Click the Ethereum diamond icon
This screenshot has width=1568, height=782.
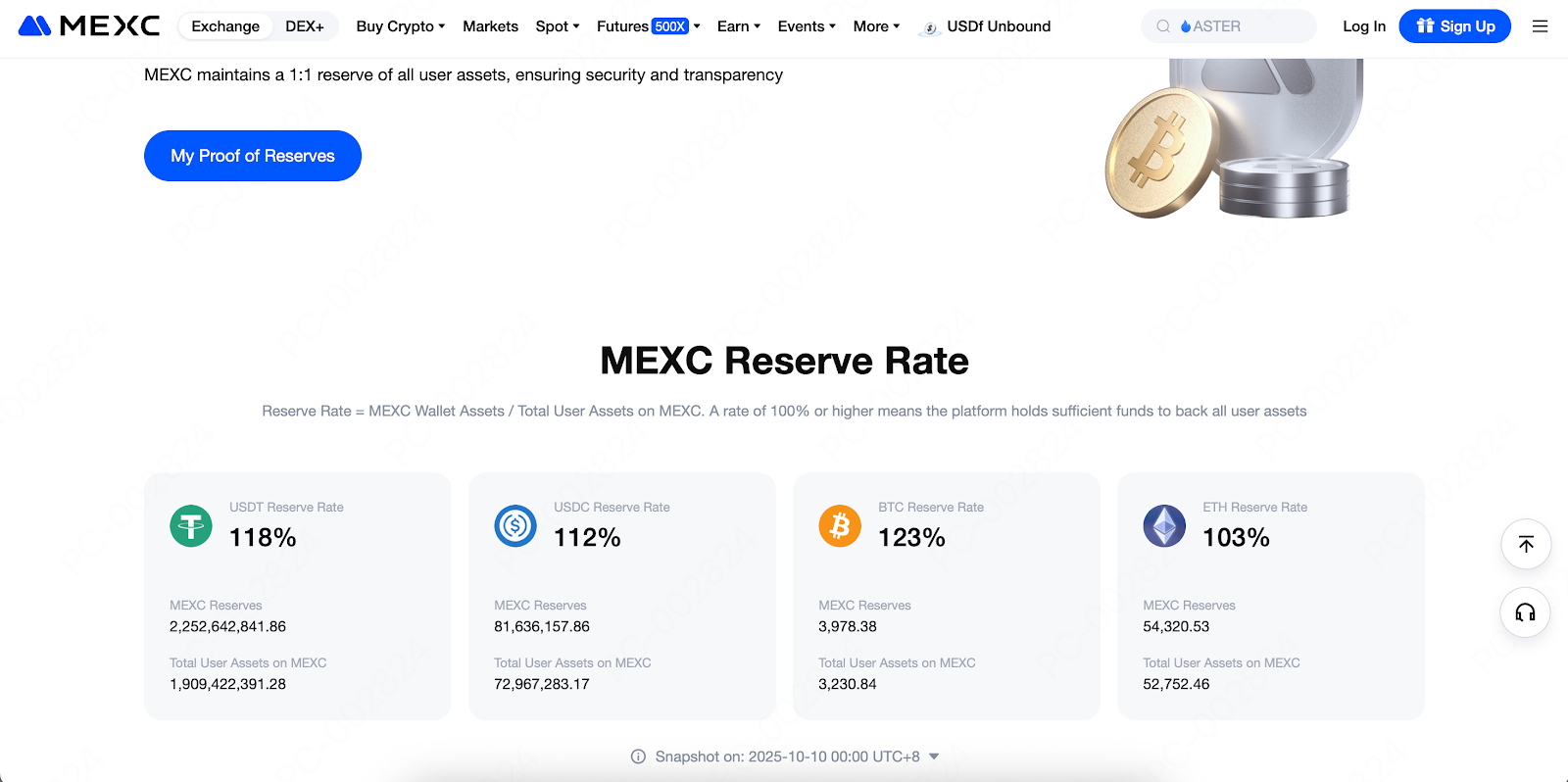(x=1164, y=526)
